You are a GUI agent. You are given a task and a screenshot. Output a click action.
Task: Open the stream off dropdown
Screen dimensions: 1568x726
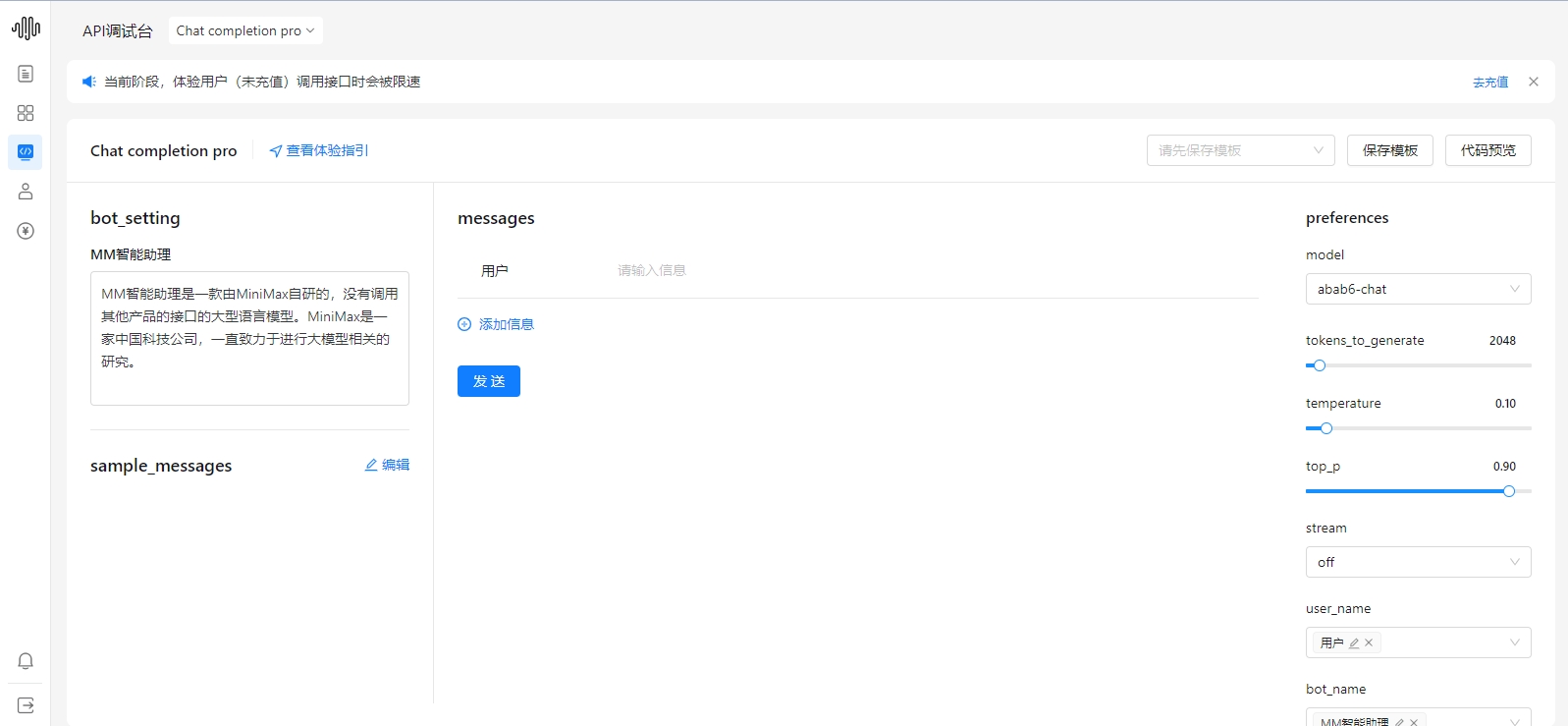(x=1419, y=562)
